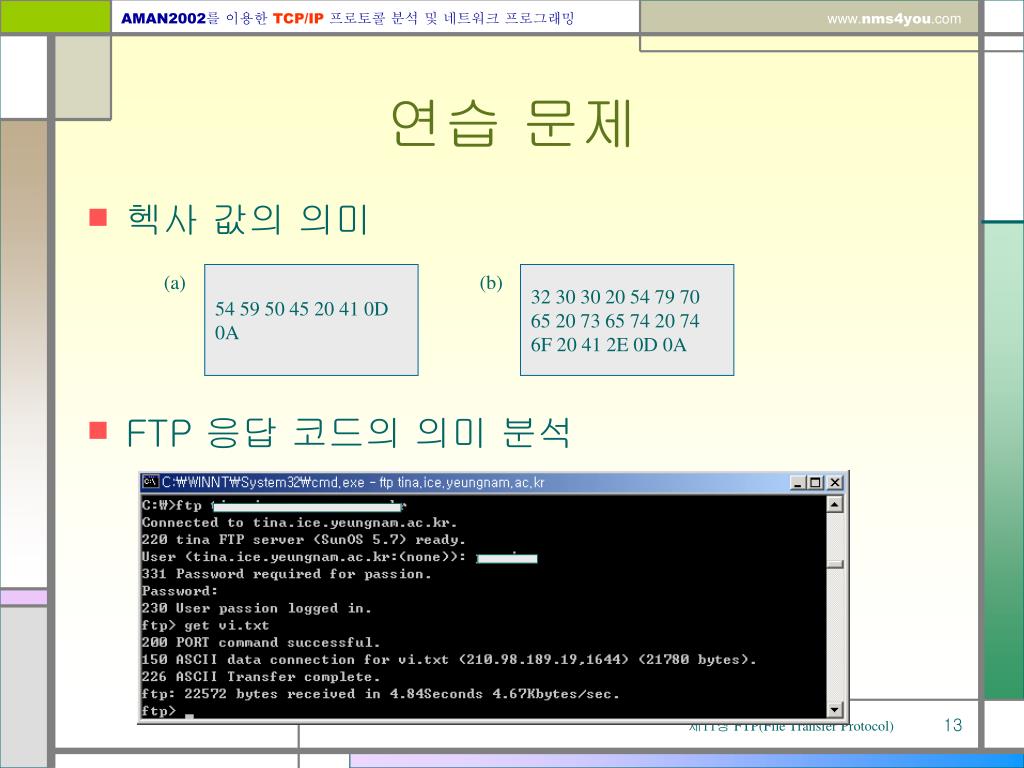Open the www.nms4you.com link

click(894, 19)
